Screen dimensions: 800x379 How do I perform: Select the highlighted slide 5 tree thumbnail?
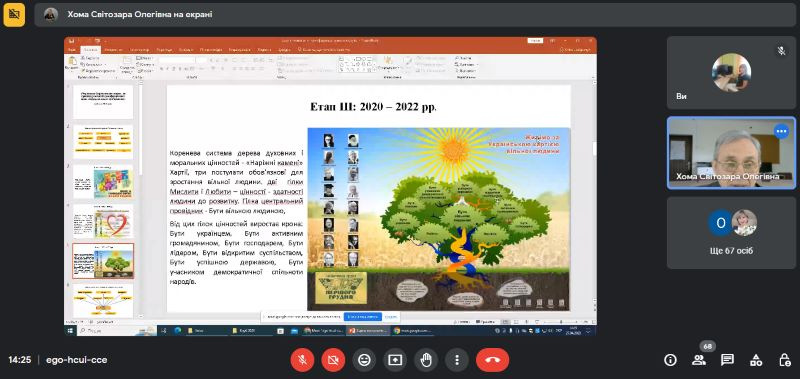103,261
